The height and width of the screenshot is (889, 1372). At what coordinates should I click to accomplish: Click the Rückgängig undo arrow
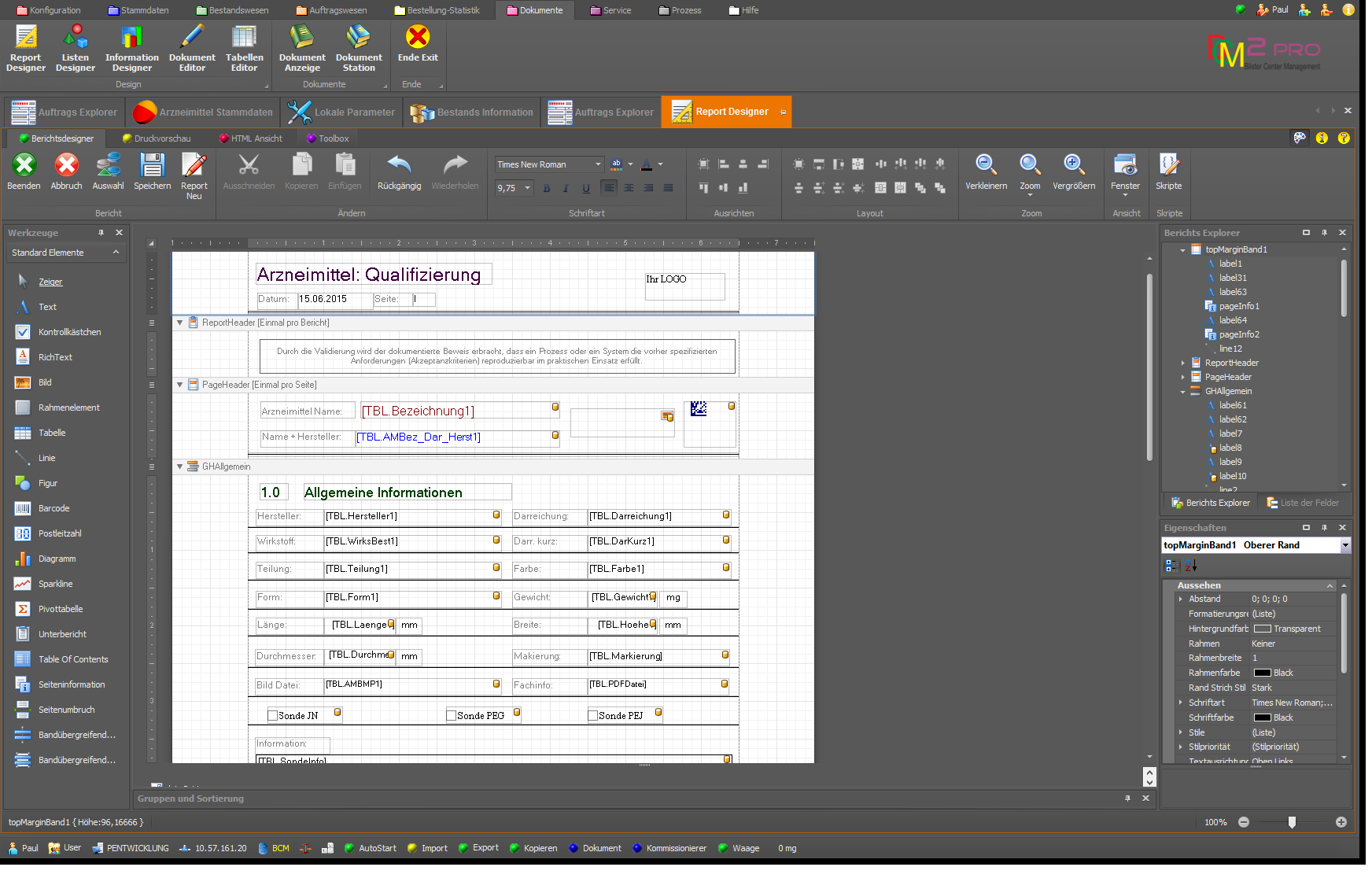coord(399,165)
